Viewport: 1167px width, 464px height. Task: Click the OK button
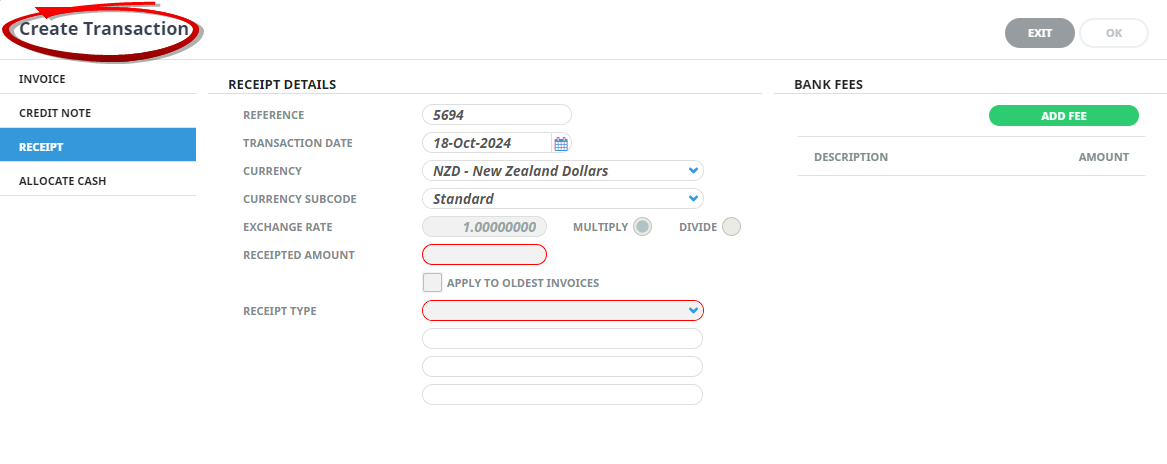(1113, 33)
